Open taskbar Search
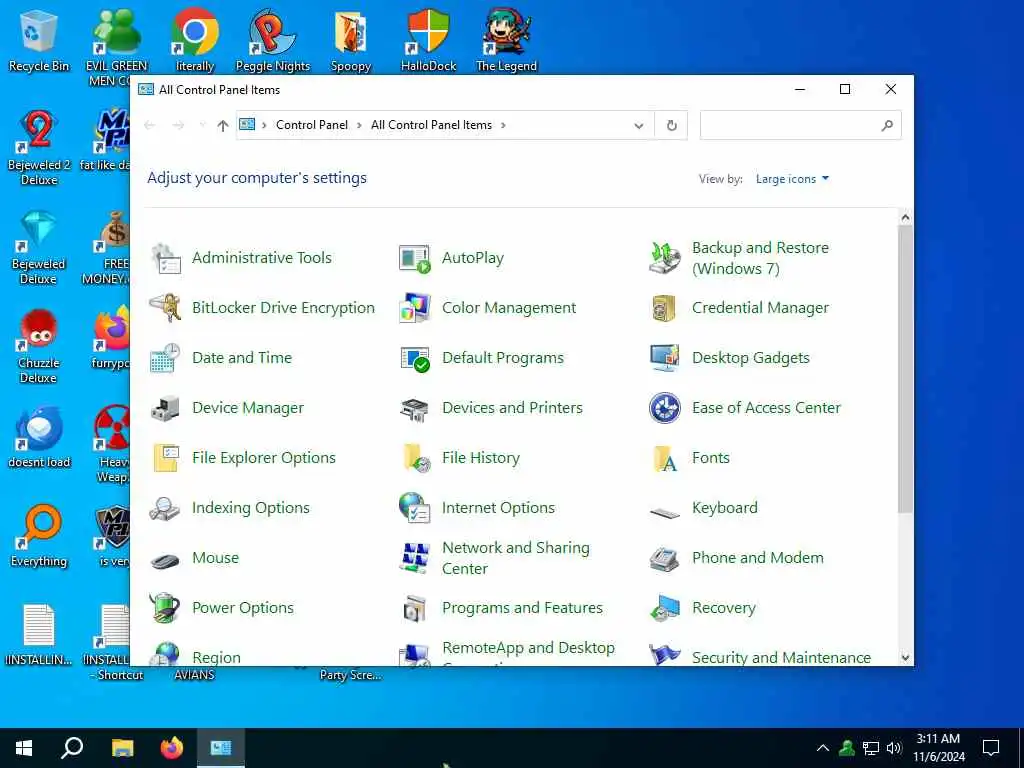 pyautogui.click(x=72, y=748)
